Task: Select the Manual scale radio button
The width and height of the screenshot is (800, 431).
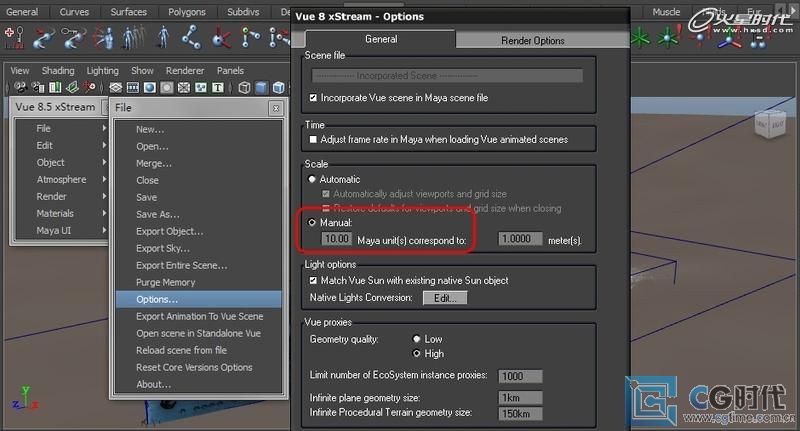Action: point(312,222)
